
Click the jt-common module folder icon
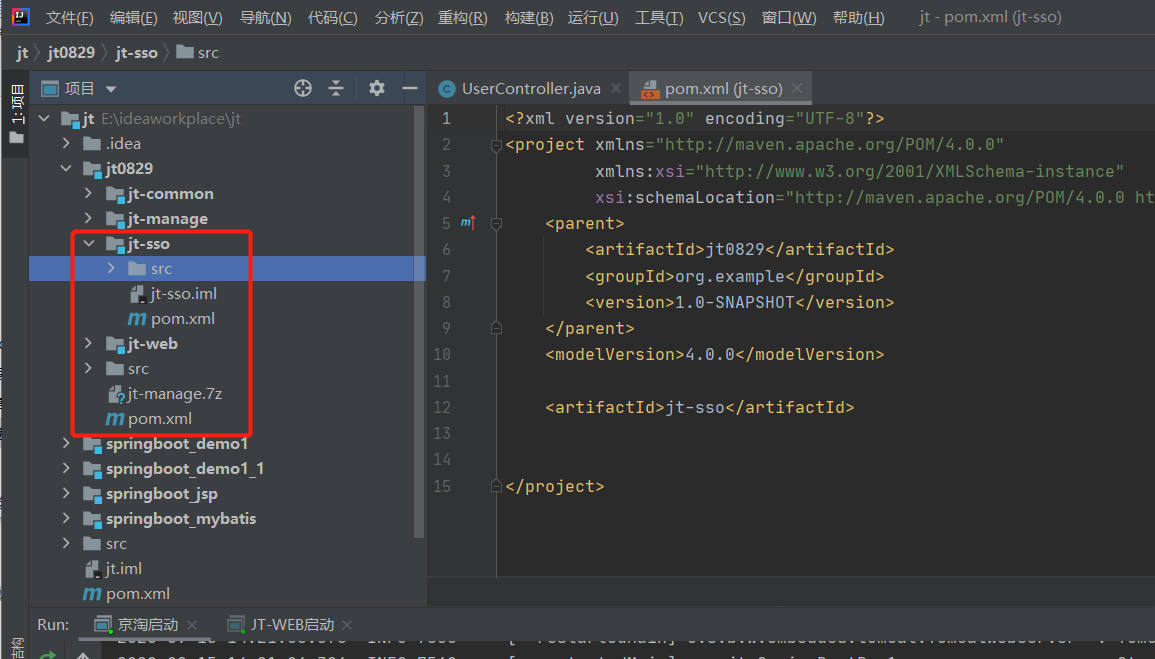click(115, 194)
